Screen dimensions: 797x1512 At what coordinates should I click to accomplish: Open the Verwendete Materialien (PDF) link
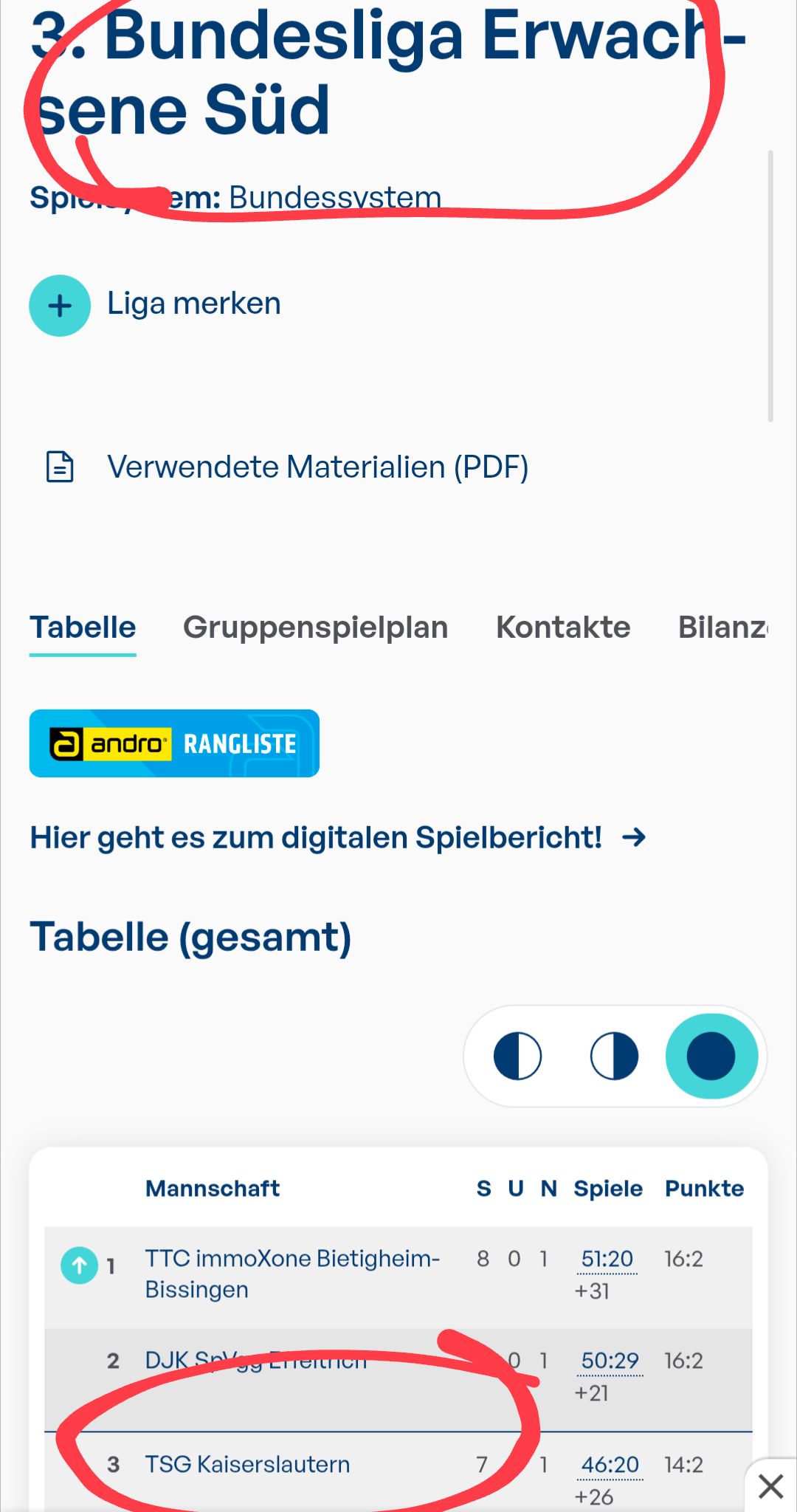[318, 467]
